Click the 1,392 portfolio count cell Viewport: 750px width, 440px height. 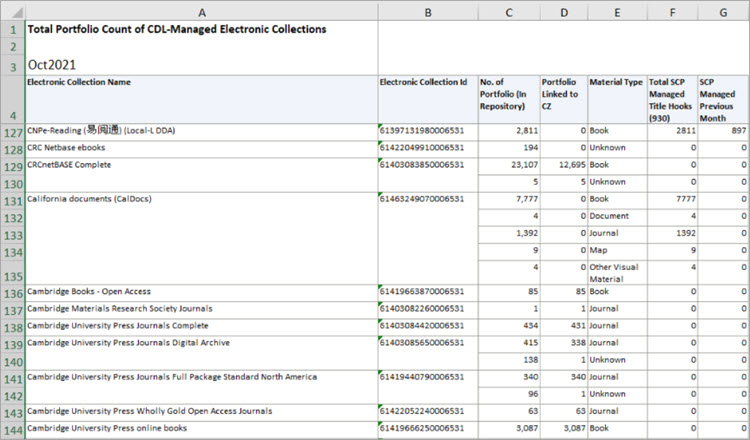(x=509, y=235)
